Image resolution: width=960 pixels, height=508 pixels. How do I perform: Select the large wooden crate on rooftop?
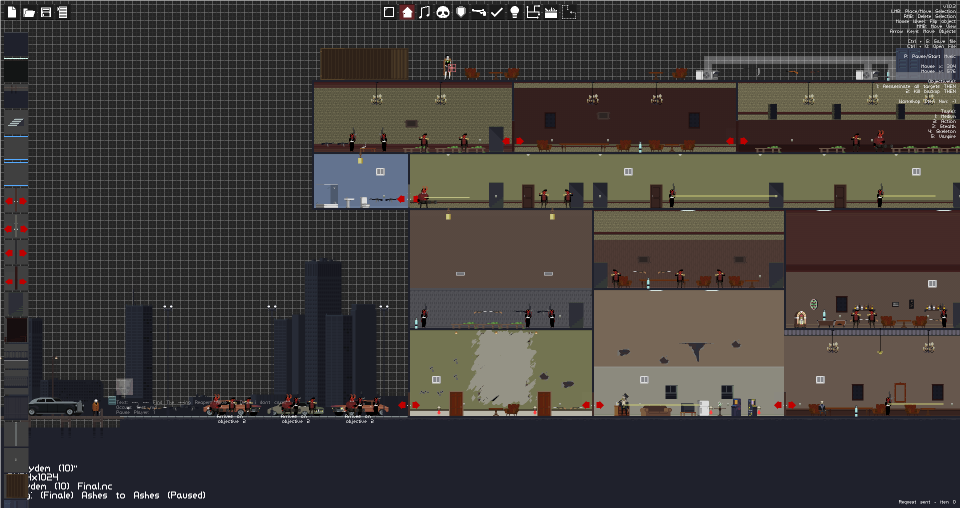click(x=364, y=64)
